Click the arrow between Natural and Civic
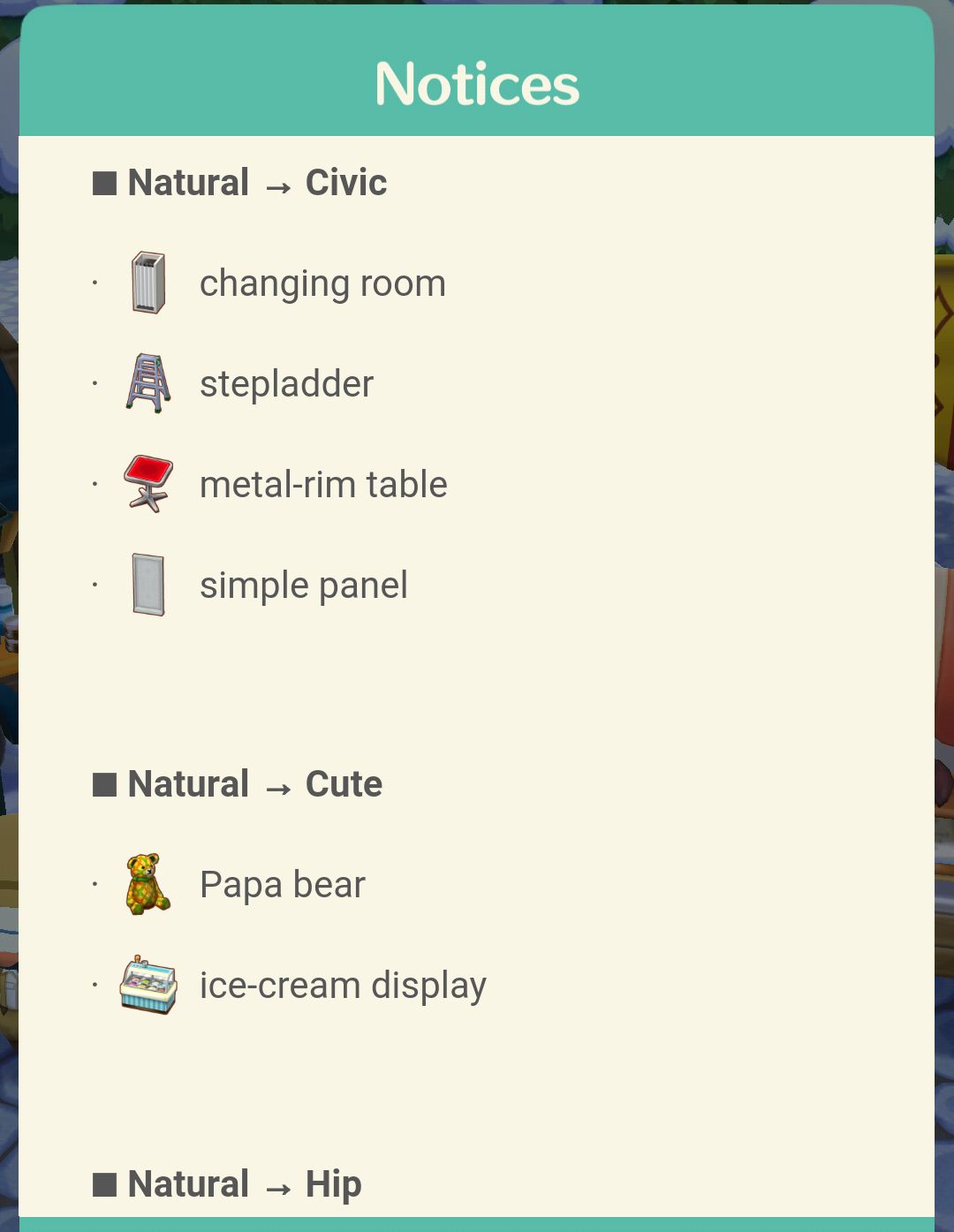This screenshot has width=954, height=1232. tap(278, 187)
